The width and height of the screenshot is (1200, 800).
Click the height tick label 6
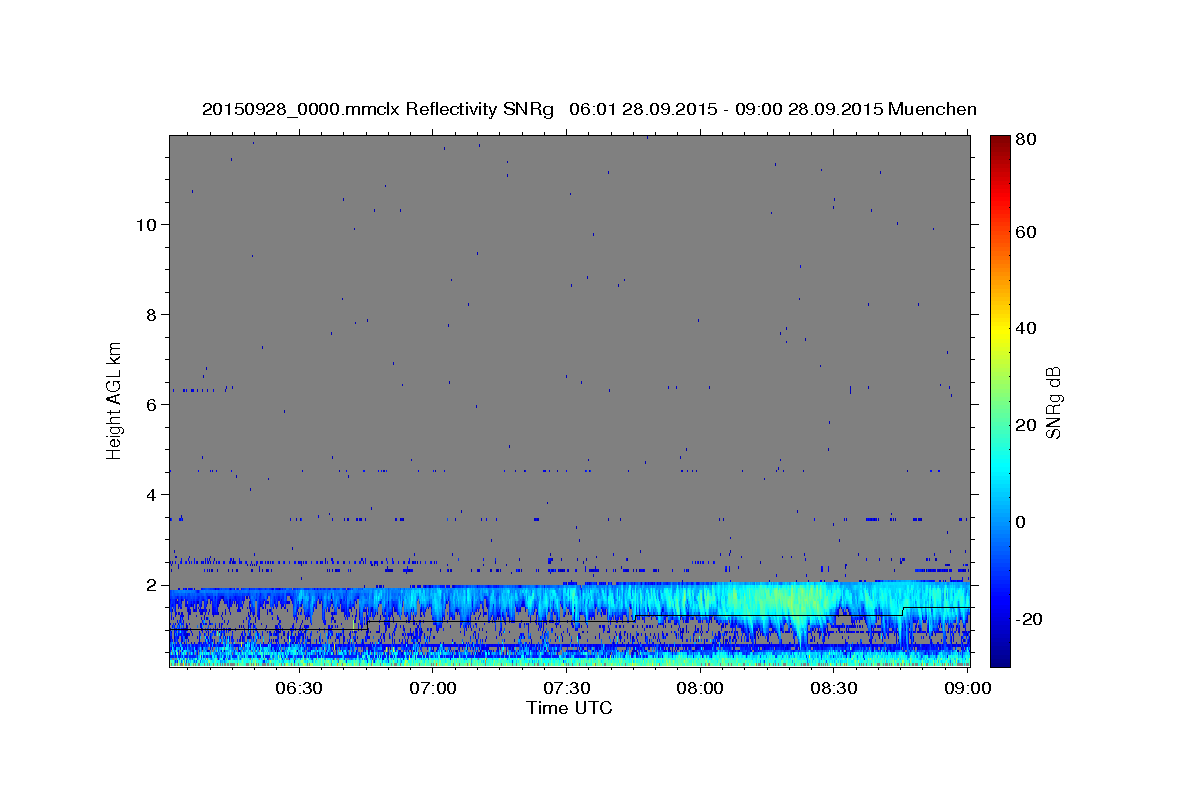tap(152, 404)
